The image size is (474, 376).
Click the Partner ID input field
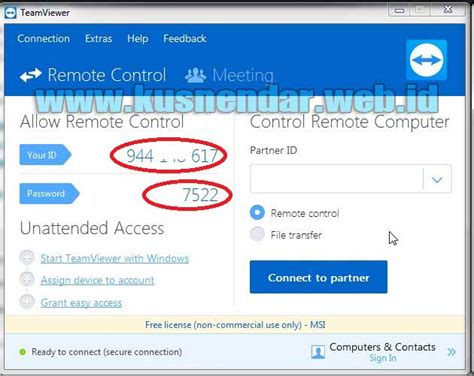[337, 179]
